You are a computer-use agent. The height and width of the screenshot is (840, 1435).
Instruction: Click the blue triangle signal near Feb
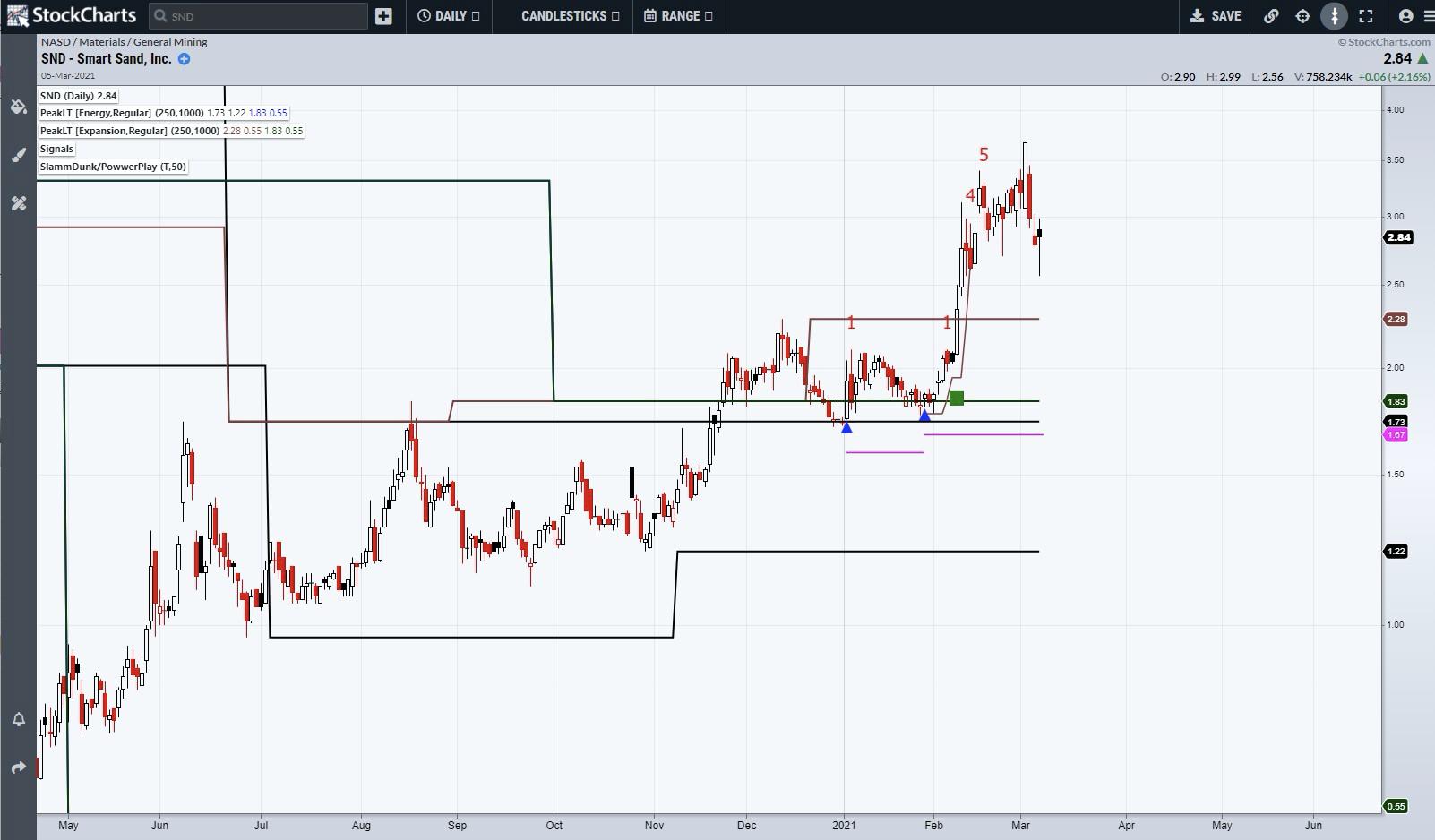click(x=924, y=416)
